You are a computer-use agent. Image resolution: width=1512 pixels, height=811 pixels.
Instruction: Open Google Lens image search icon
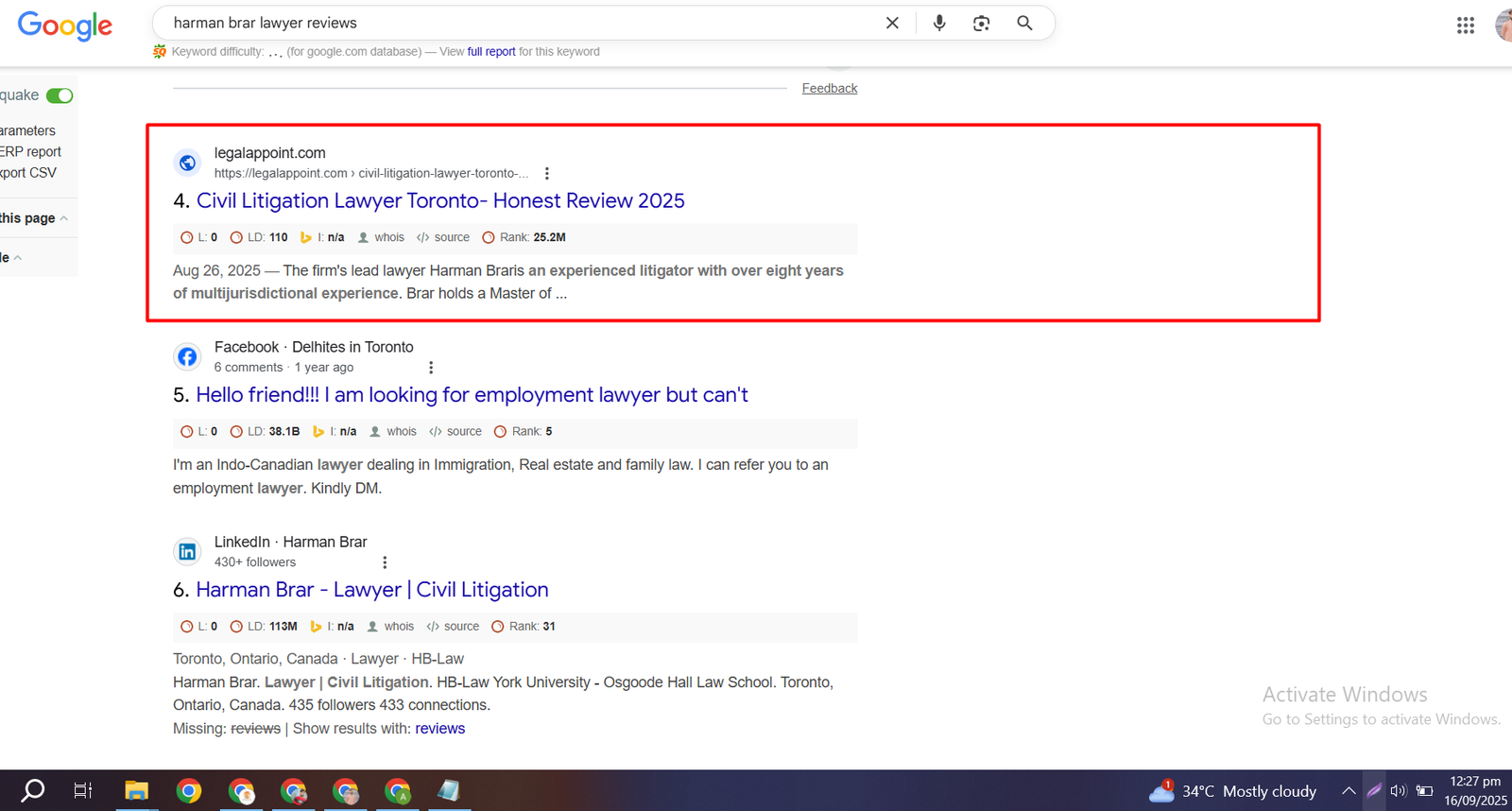point(981,23)
